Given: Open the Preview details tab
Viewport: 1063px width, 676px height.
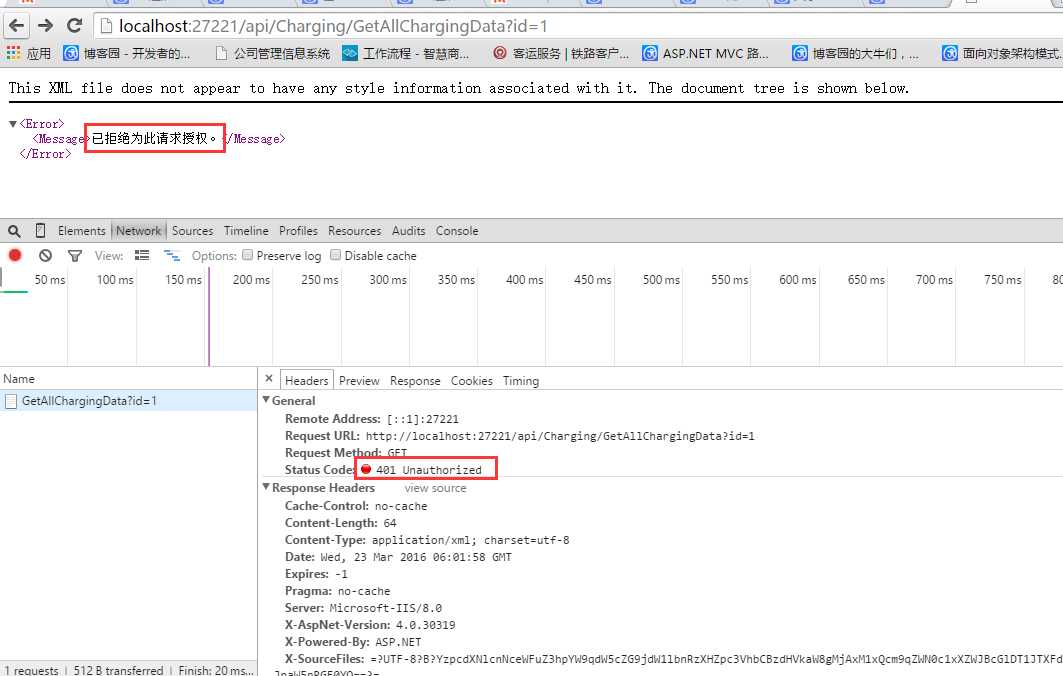Looking at the screenshot, I should (359, 381).
